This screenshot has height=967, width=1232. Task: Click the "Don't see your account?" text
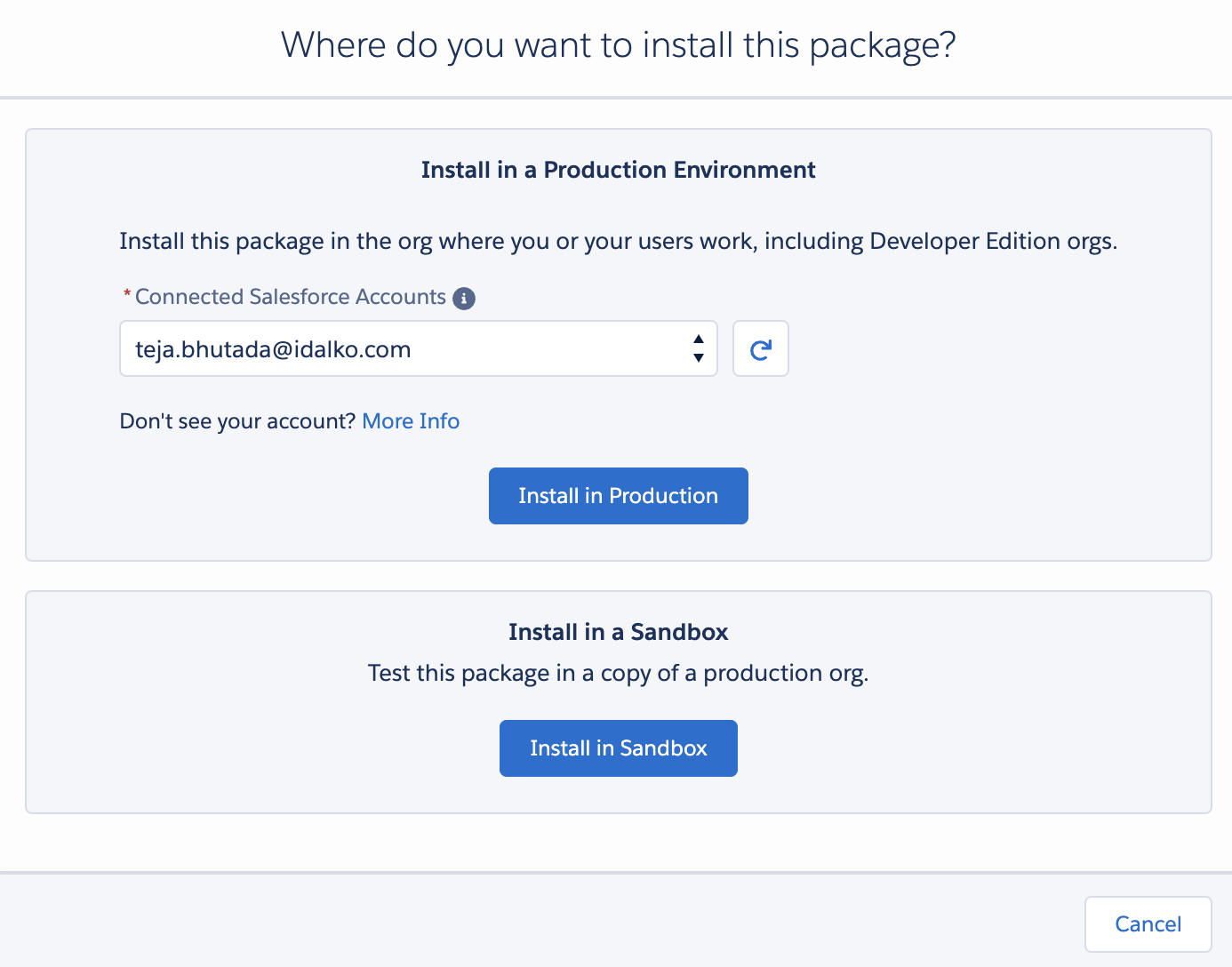(x=237, y=421)
